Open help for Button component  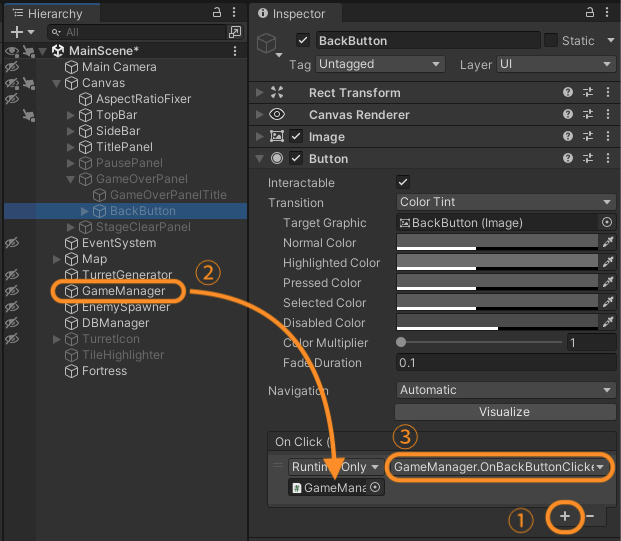568,158
